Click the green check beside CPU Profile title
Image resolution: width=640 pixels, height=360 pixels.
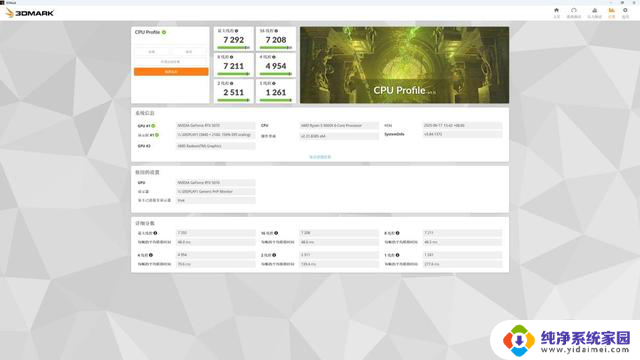coord(164,32)
